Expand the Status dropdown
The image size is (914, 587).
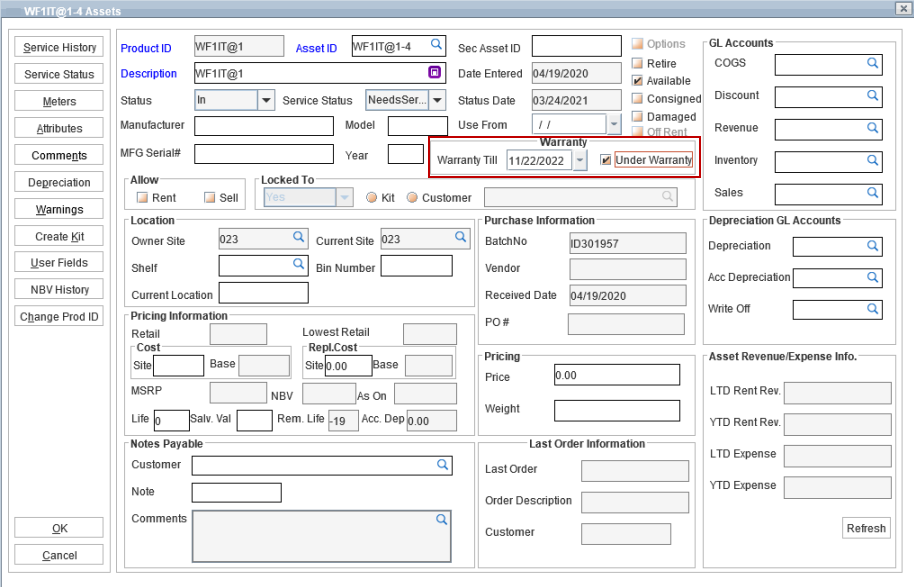[x=266, y=100]
